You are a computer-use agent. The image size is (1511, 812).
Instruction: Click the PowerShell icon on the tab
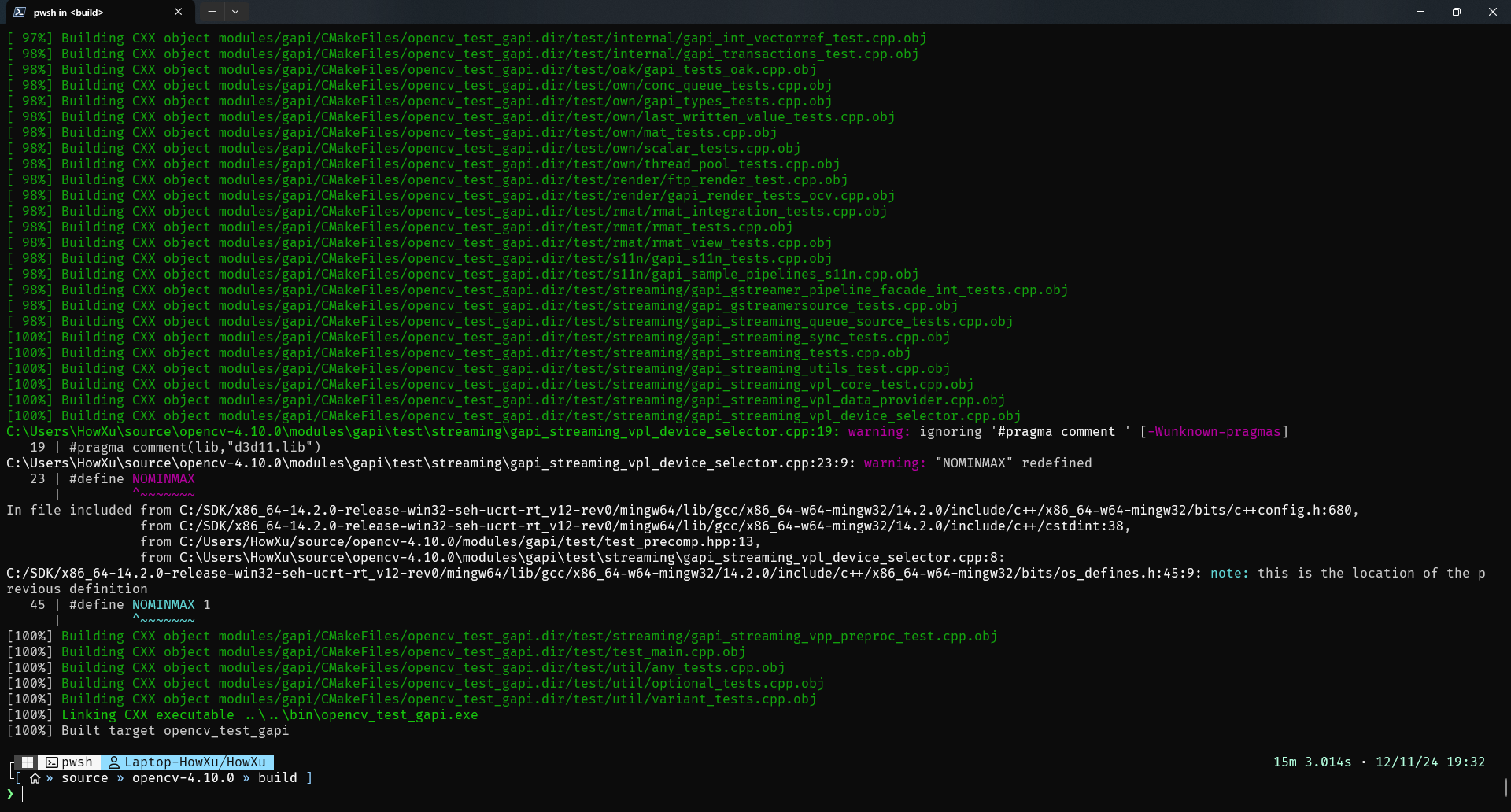click(20, 12)
